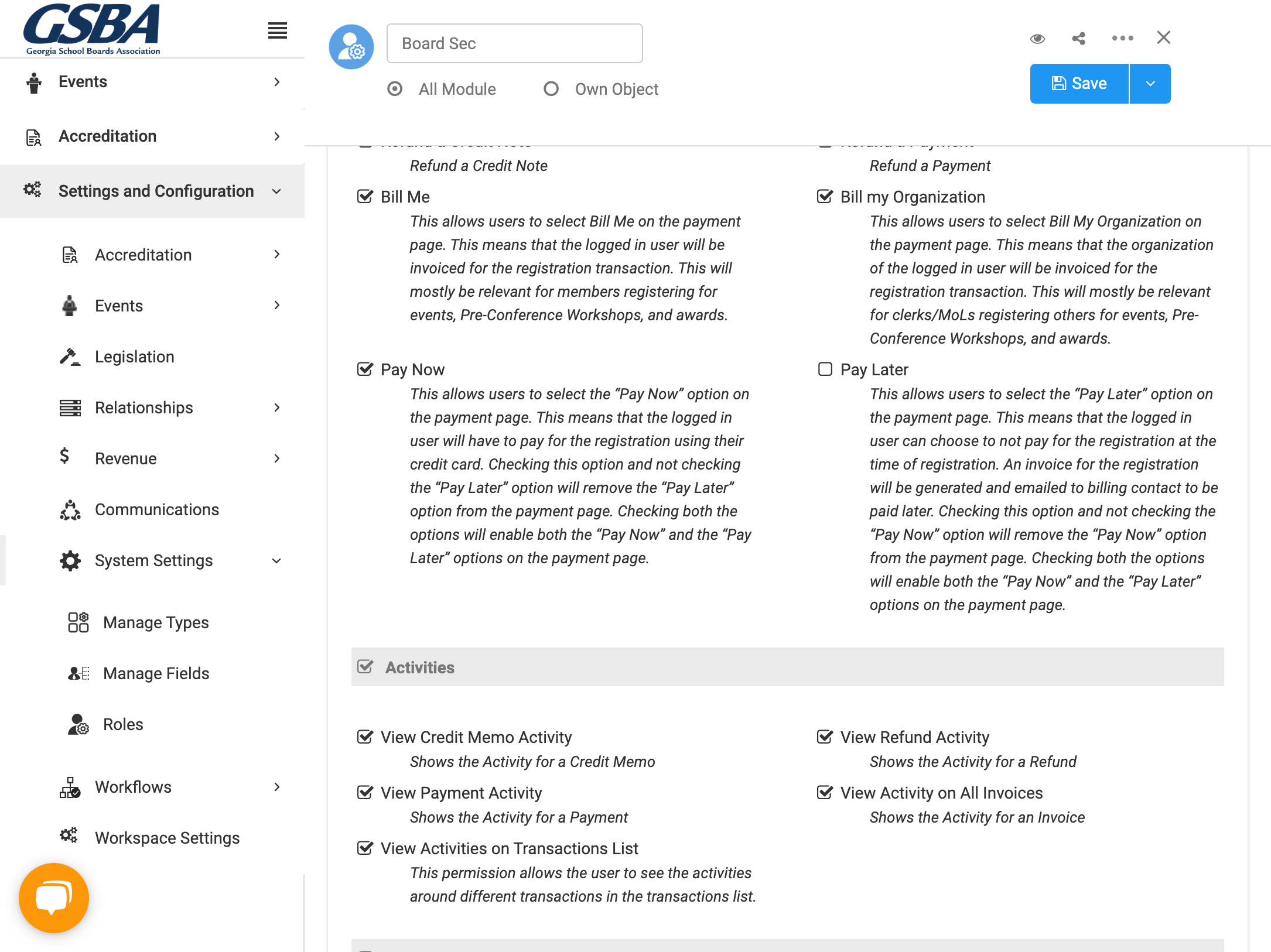
Task: Collapse Settings and Configuration section
Action: [277, 191]
